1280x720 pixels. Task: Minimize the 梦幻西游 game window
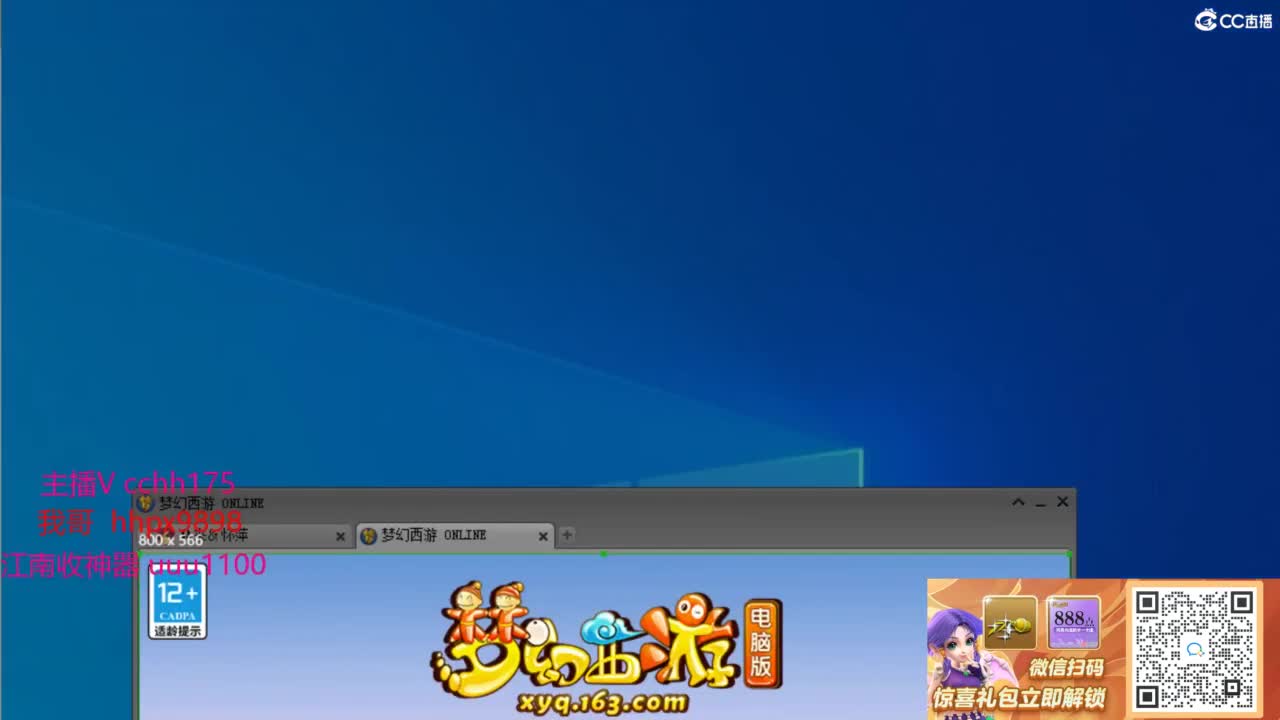coord(1040,503)
